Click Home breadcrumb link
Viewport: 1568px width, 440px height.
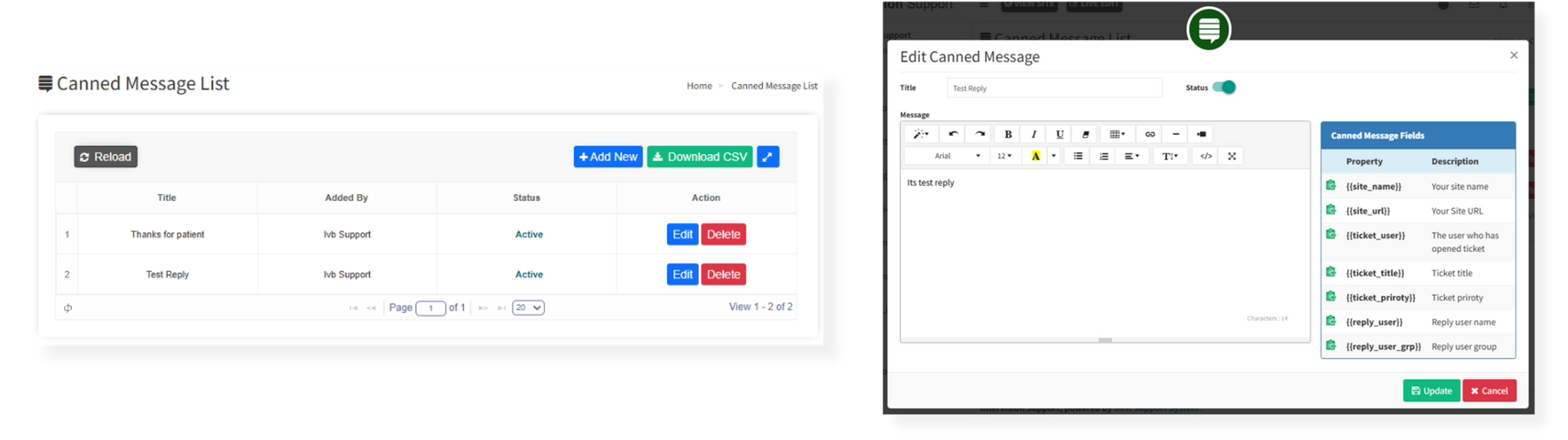click(x=699, y=86)
